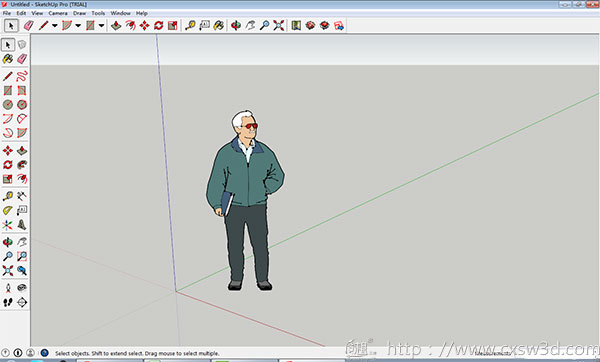Open the Tools menu
600x362 pixels.
click(x=98, y=13)
